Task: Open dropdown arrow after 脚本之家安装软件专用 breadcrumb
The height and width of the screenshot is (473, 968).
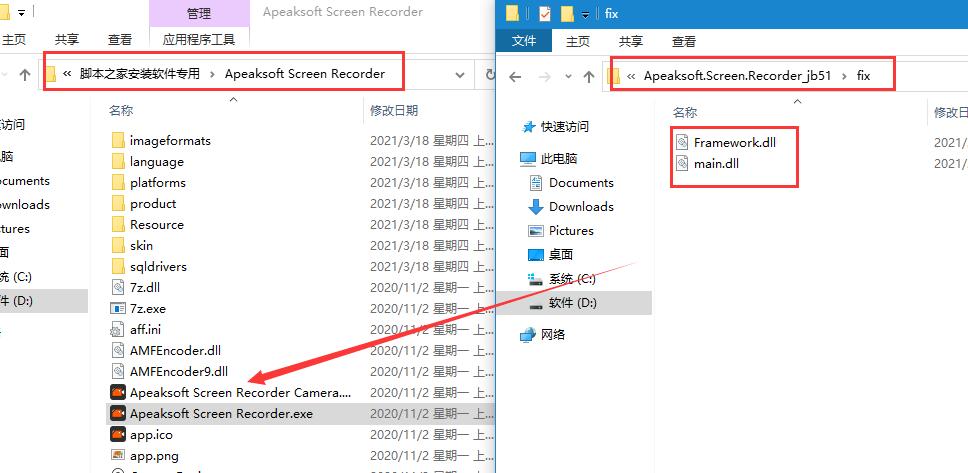Action: click(212, 74)
